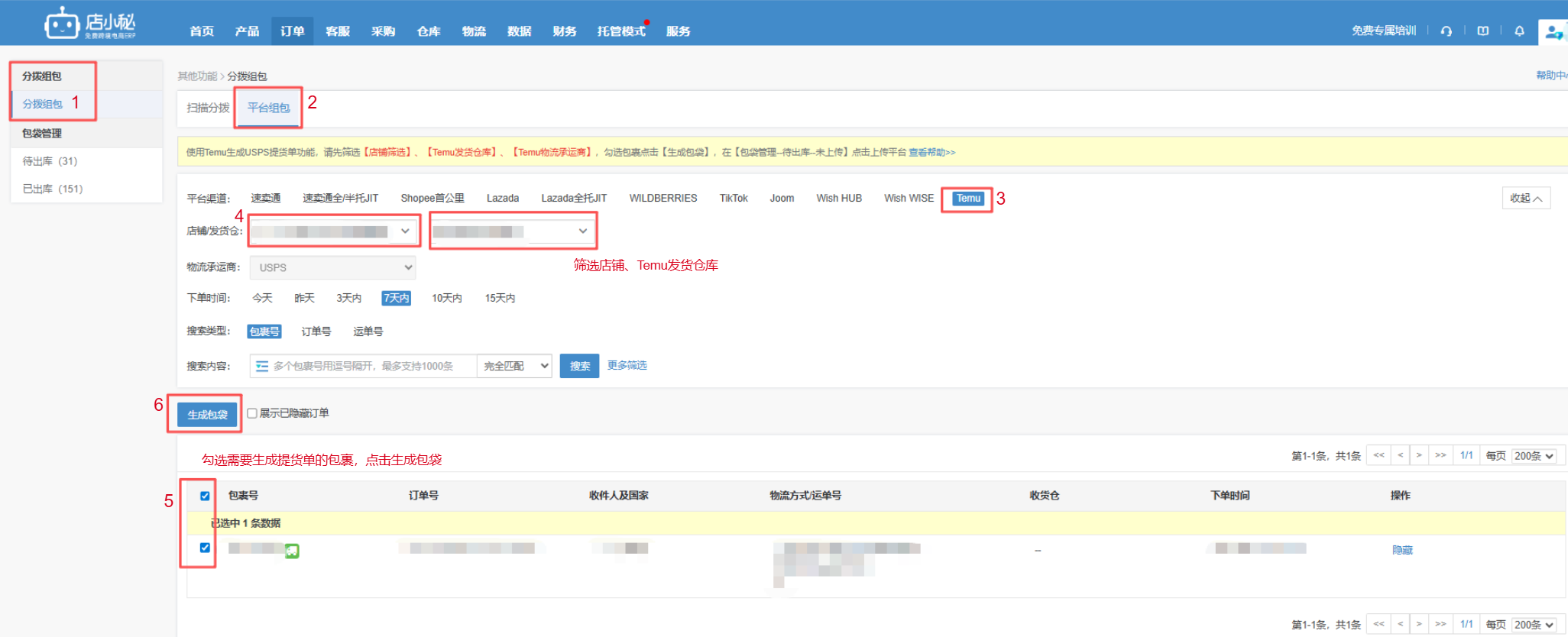Select 速卖通 platform channel
Viewport: 1568px width, 637px height.
[x=266, y=198]
